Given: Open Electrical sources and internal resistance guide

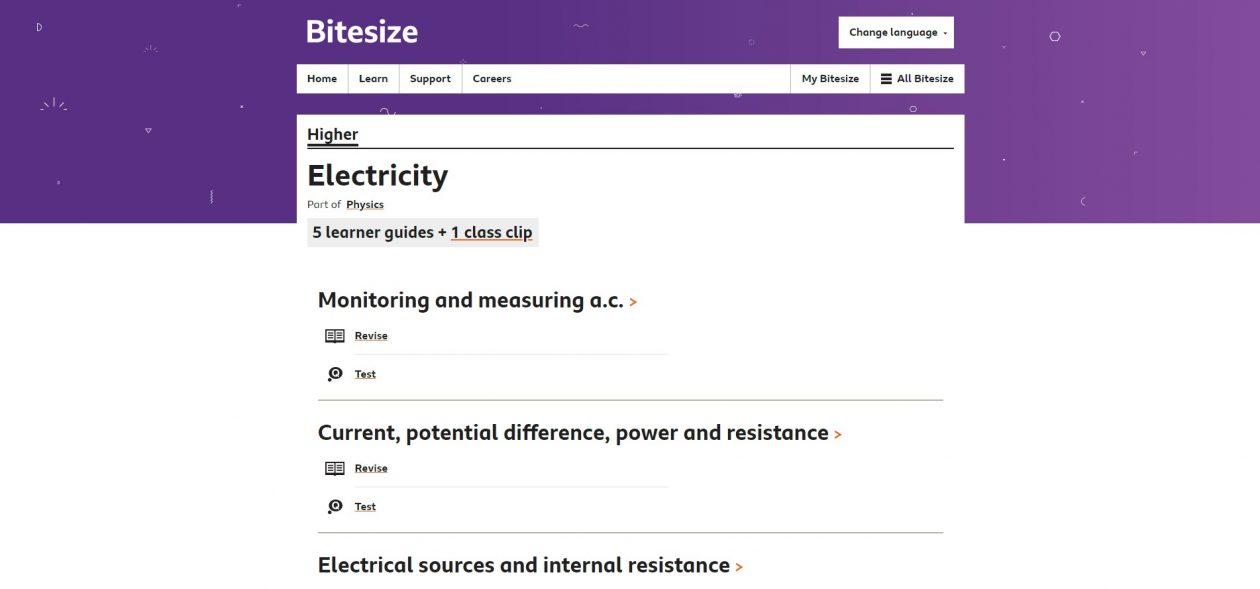Looking at the screenshot, I should (x=523, y=566).
